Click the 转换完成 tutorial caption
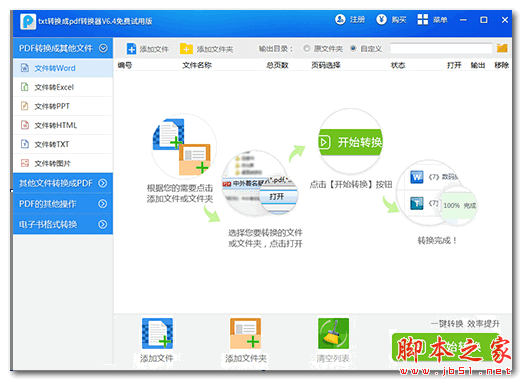This screenshot has height=382, width=523. pyautogui.click(x=437, y=240)
